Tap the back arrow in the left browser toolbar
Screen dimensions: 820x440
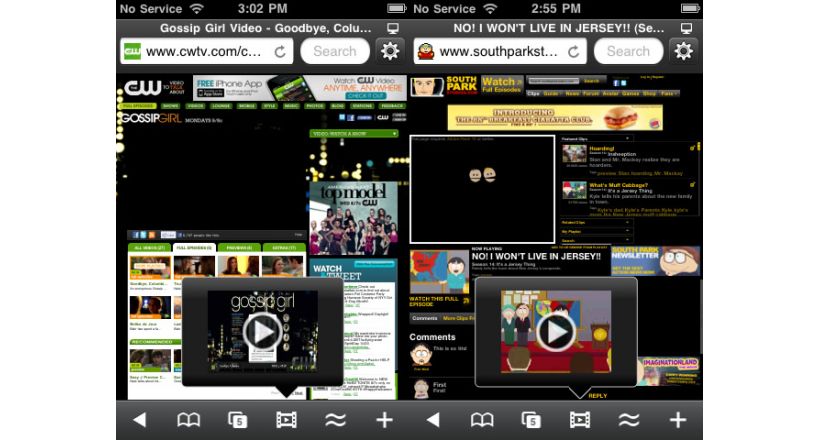pos(140,420)
